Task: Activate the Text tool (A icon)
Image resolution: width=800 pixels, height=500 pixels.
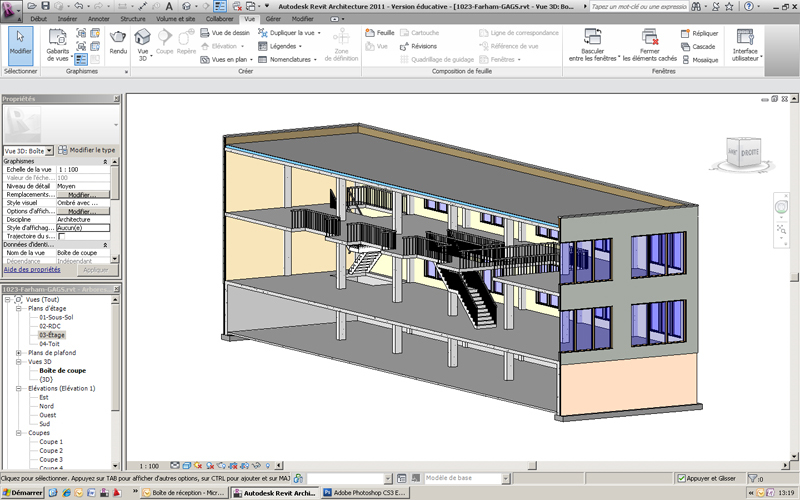Action: [x=169, y=6]
